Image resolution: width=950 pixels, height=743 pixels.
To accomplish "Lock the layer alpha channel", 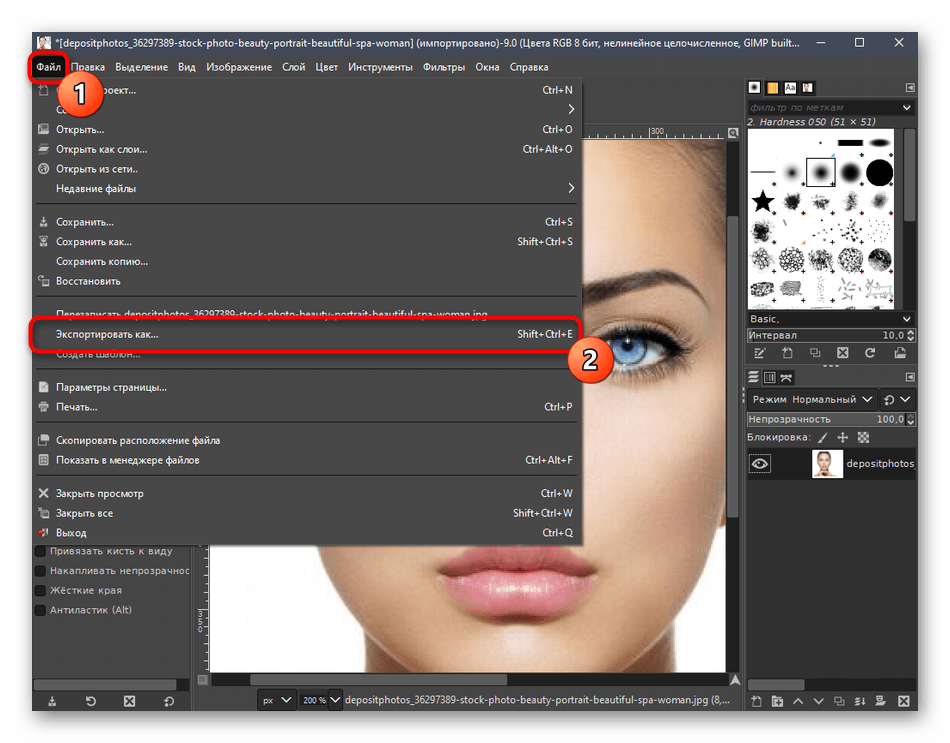I will pos(864,438).
